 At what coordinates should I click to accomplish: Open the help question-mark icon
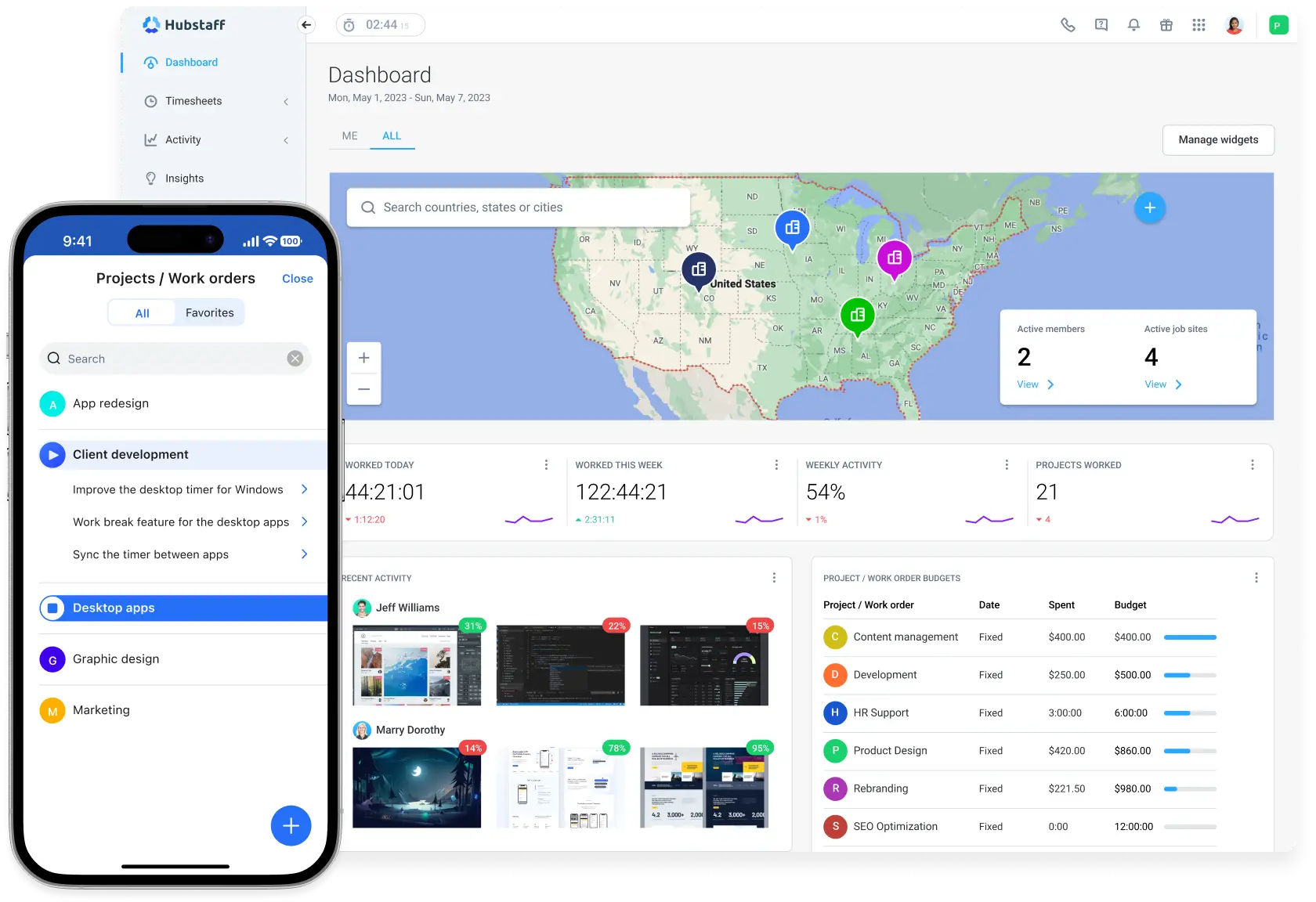click(x=1101, y=24)
